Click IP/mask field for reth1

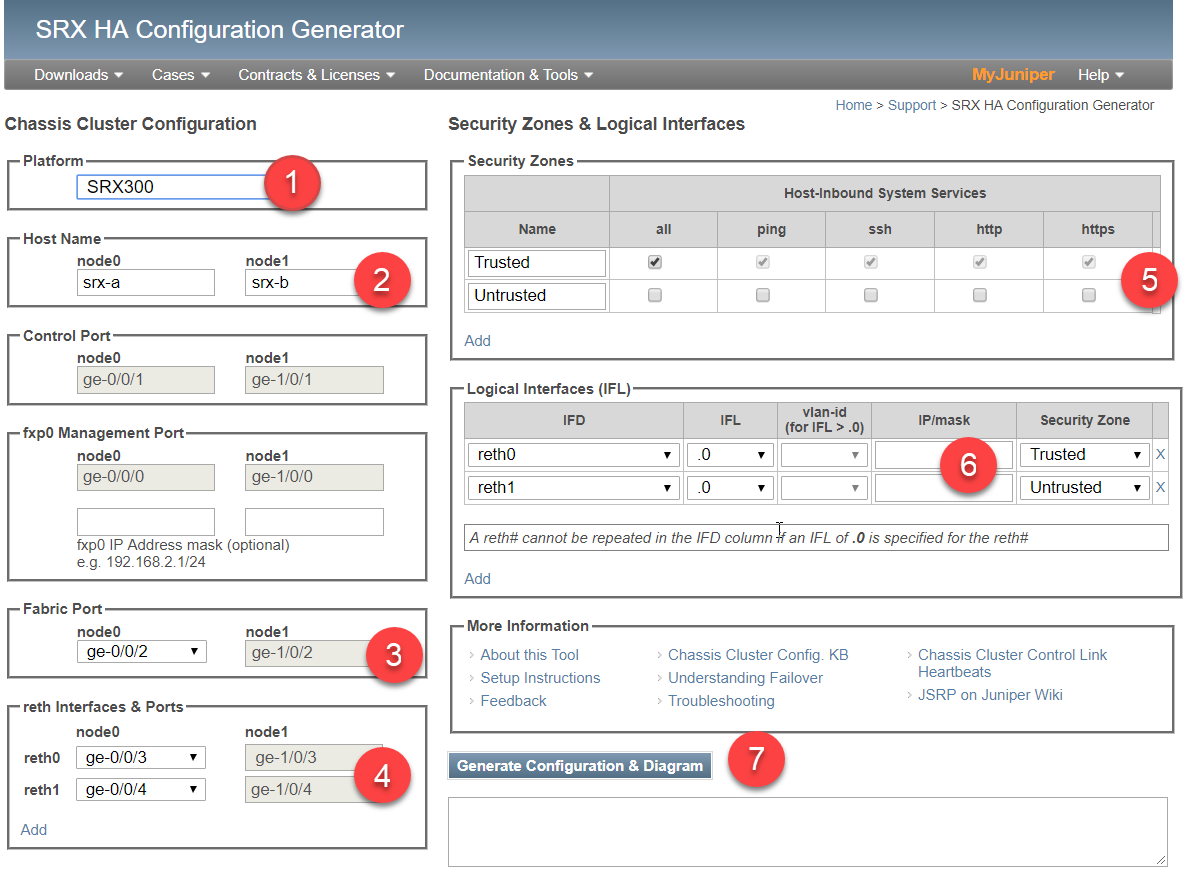943,487
